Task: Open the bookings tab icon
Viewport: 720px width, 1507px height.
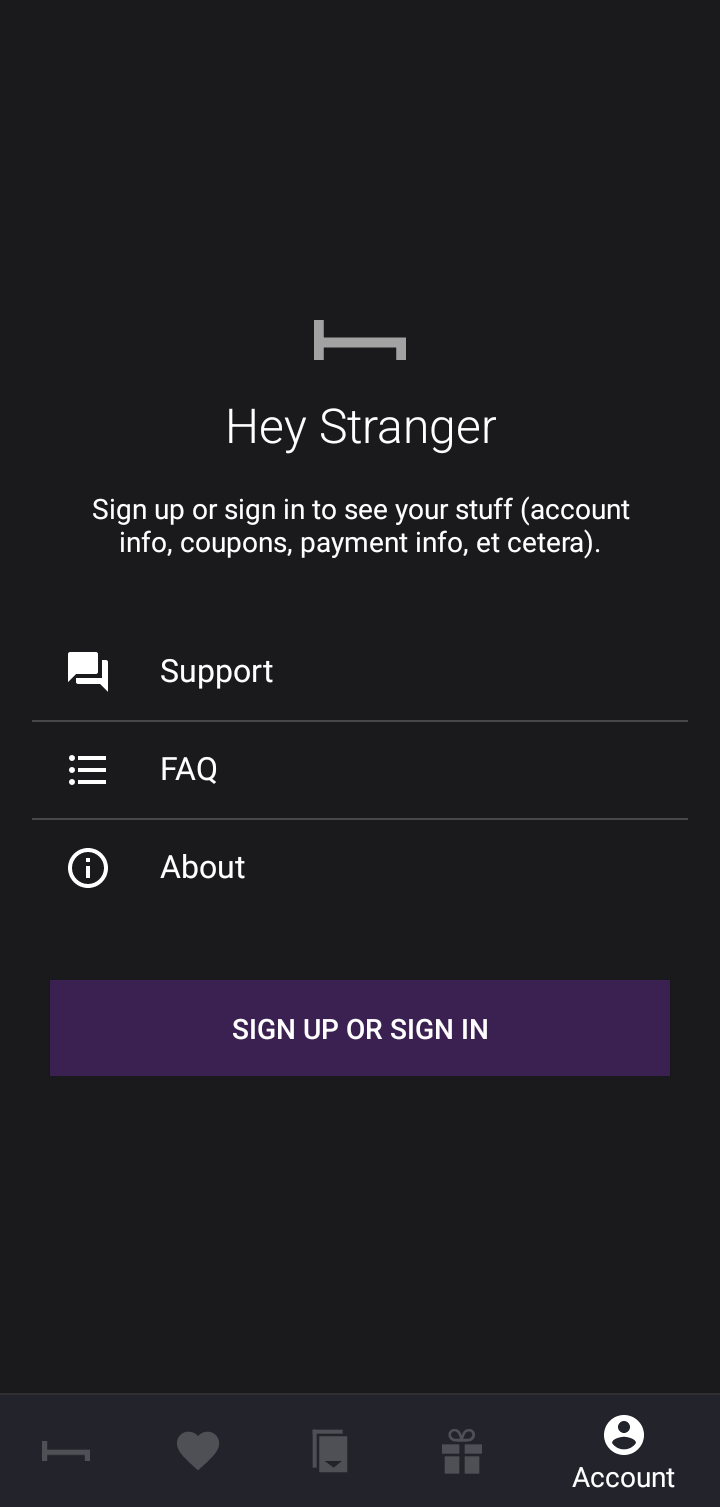Action: (x=330, y=1451)
